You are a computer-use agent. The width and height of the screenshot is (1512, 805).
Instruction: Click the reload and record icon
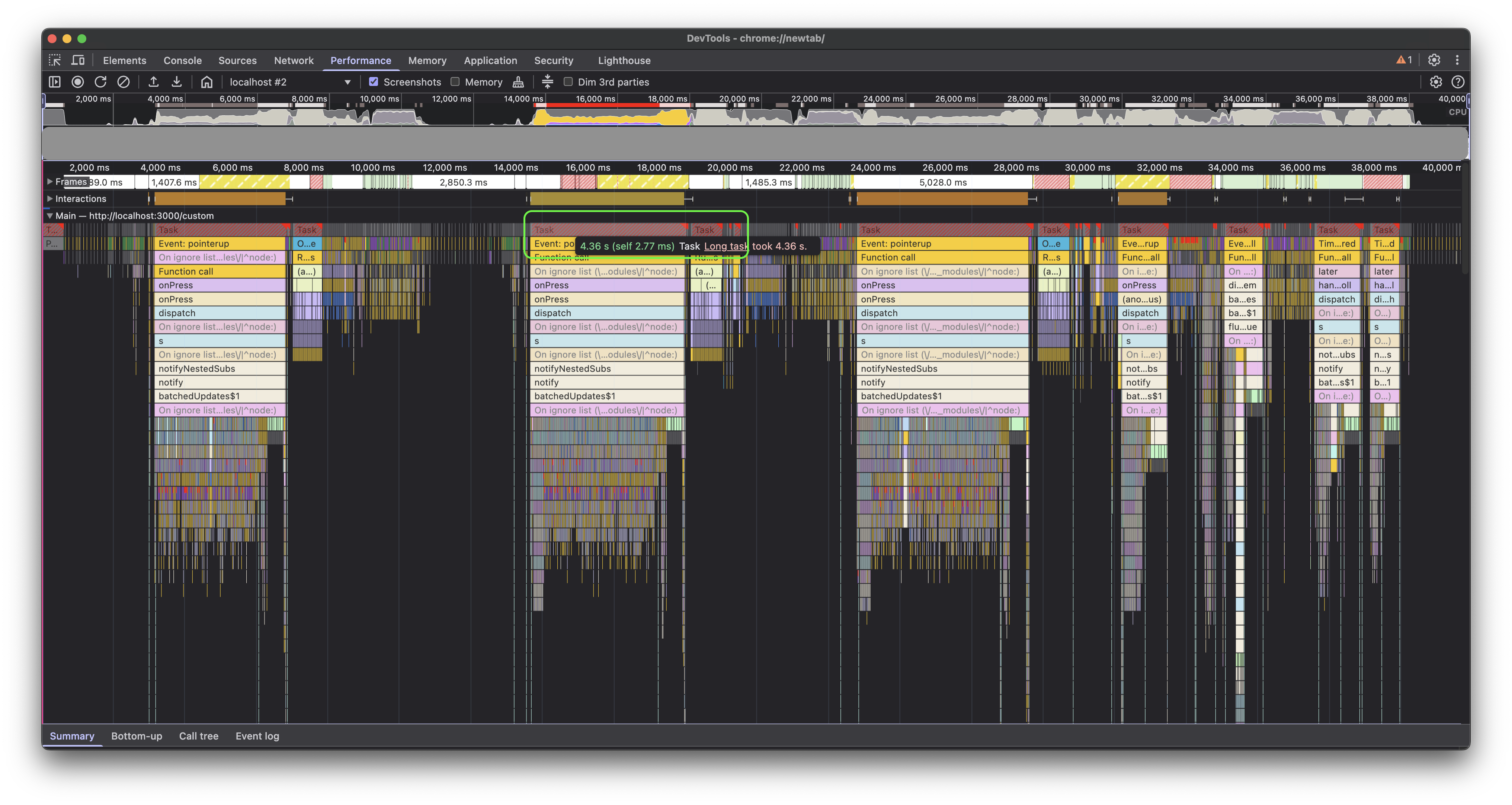(100, 82)
